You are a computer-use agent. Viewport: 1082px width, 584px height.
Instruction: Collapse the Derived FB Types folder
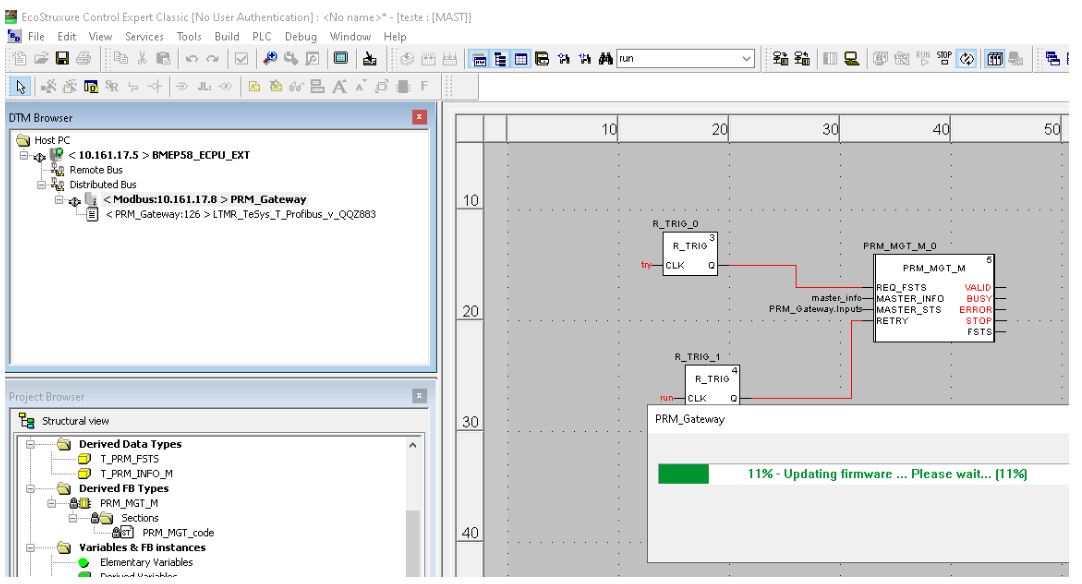(30, 488)
